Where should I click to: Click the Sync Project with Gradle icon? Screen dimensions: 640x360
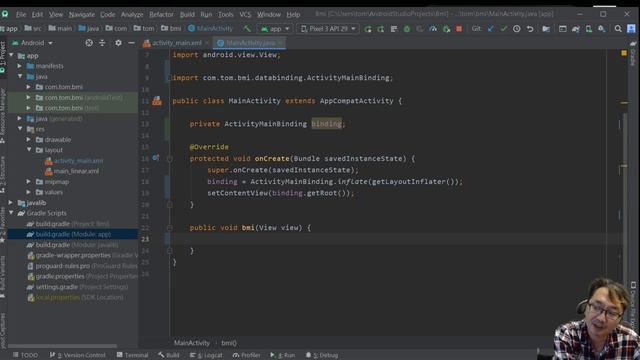tap(576, 29)
